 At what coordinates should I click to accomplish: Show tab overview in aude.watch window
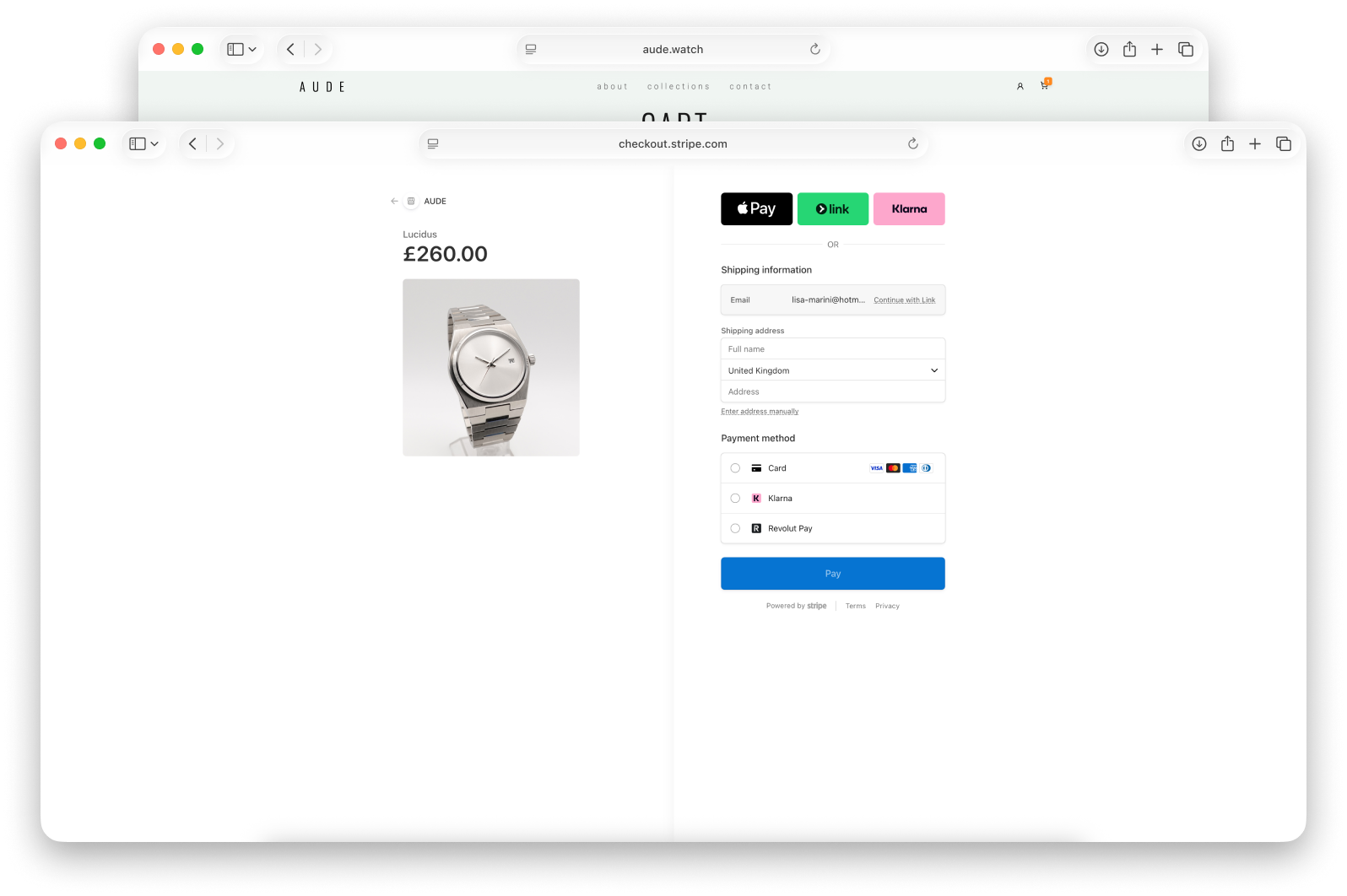[1186, 50]
